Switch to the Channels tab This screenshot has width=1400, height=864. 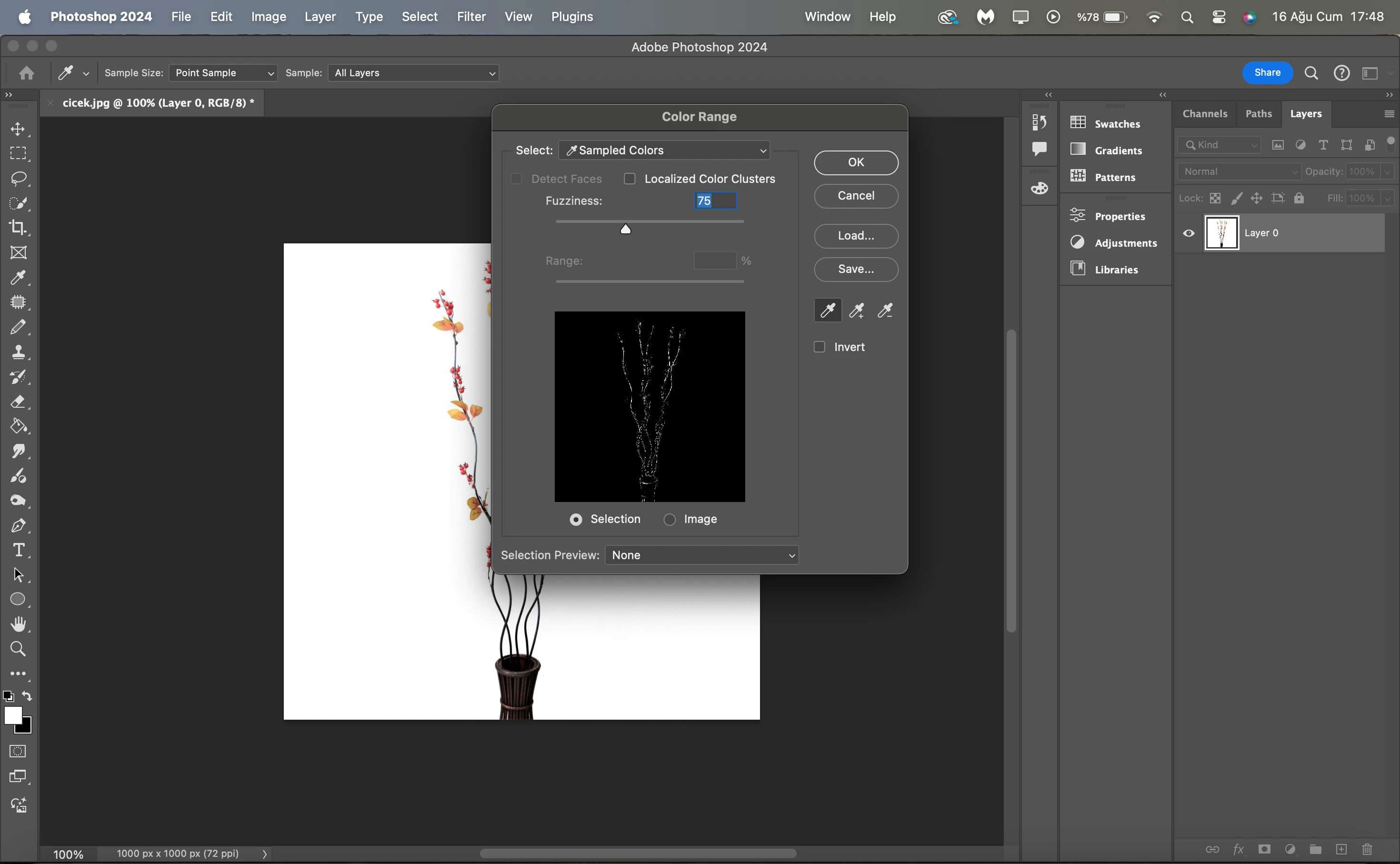pyautogui.click(x=1205, y=114)
